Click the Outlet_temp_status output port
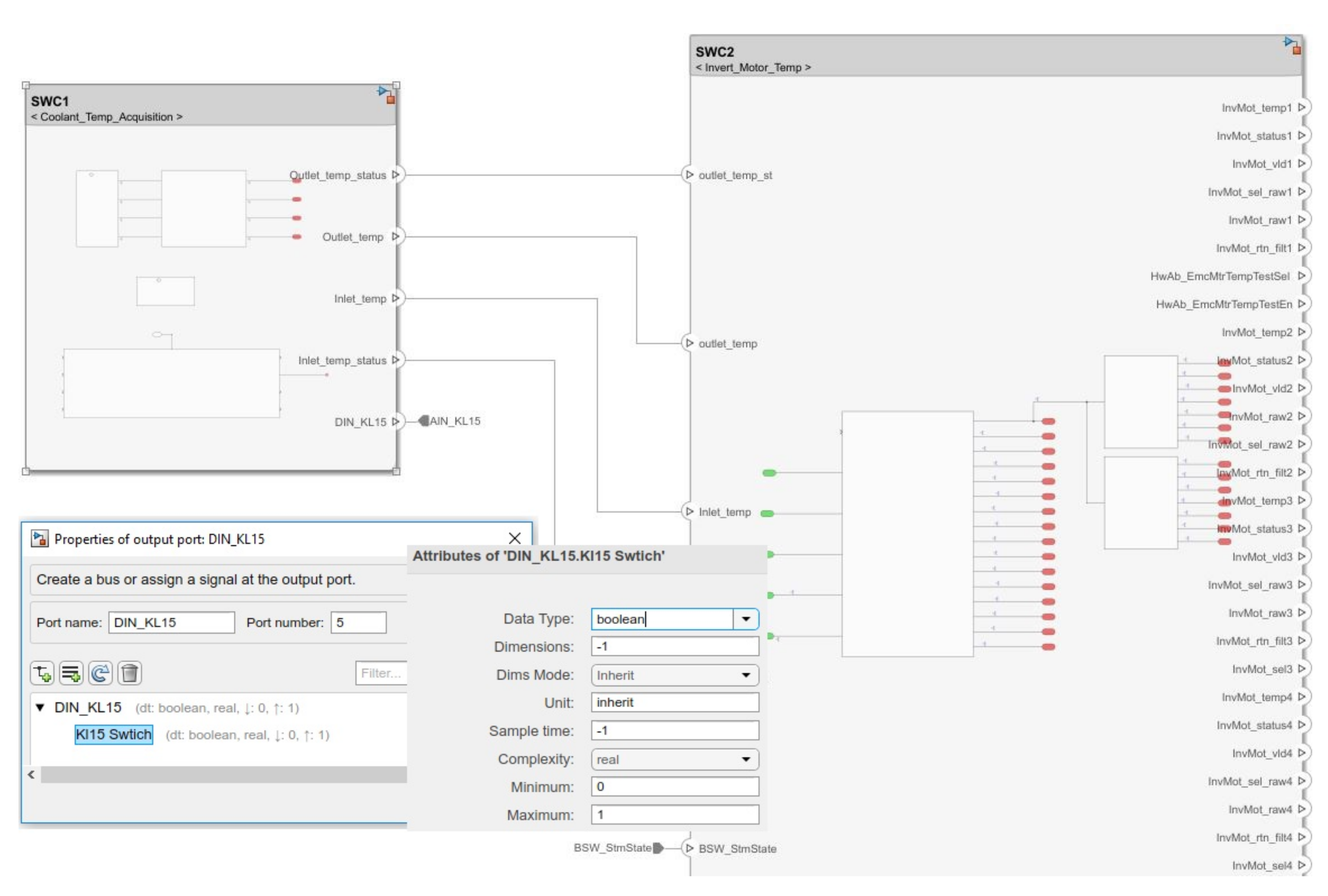 point(395,175)
